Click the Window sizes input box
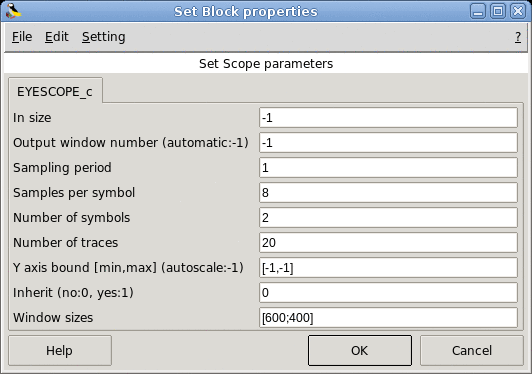Viewport: 532px width, 374px height. click(388, 318)
